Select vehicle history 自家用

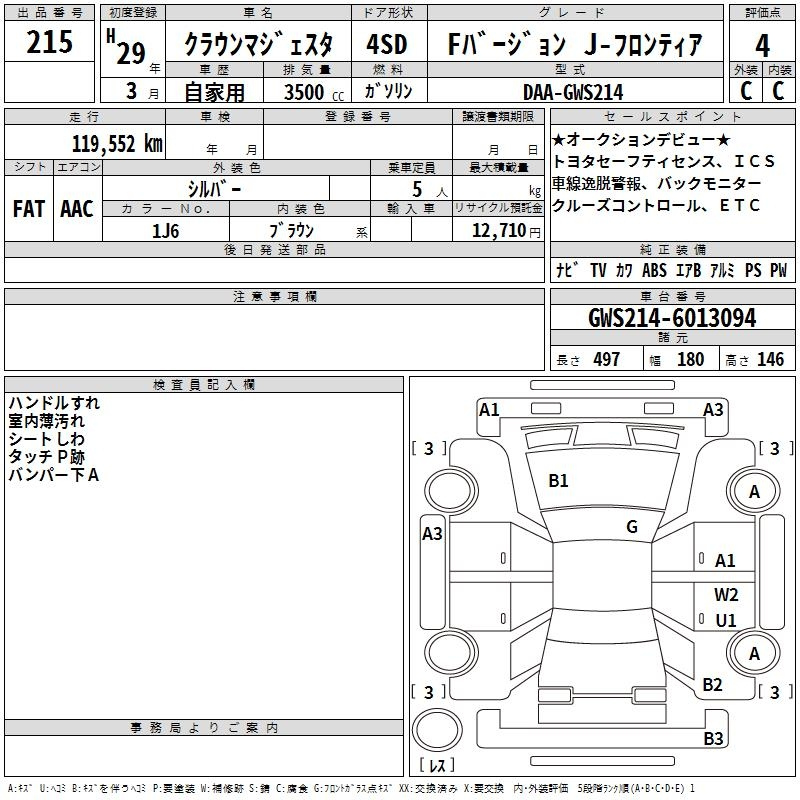(x=214, y=92)
